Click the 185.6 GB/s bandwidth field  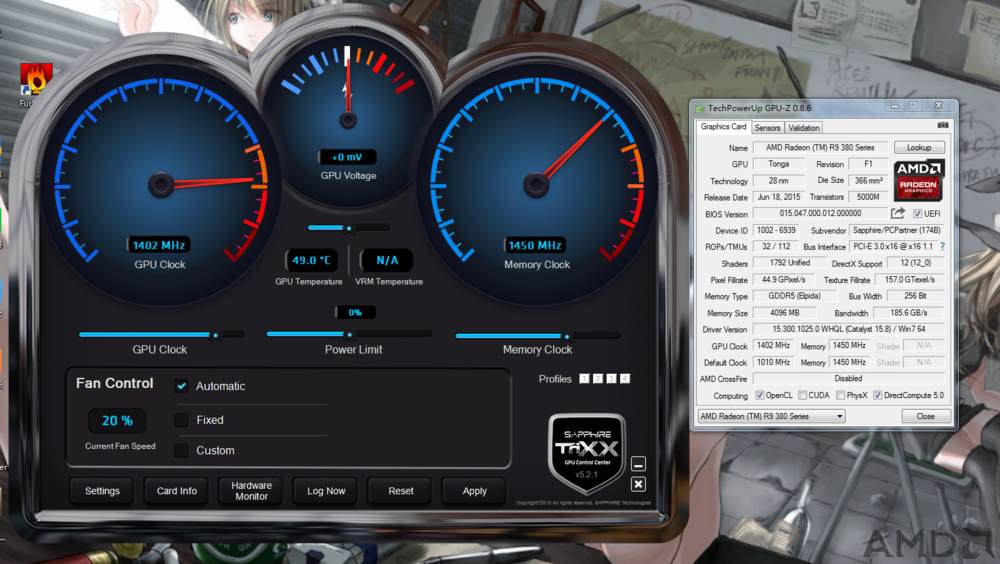pyautogui.click(x=909, y=313)
